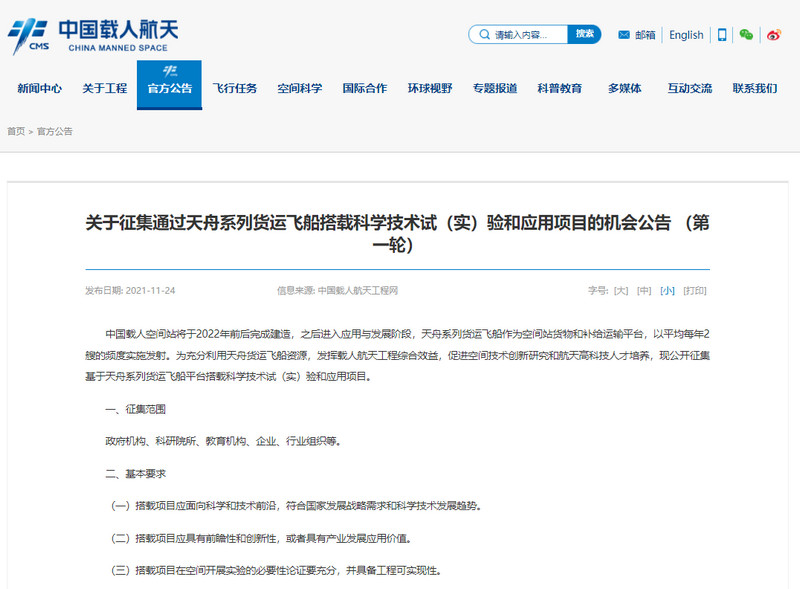The image size is (800, 589).
Task: Open the 联系我们 menu item
Action: [x=754, y=88]
